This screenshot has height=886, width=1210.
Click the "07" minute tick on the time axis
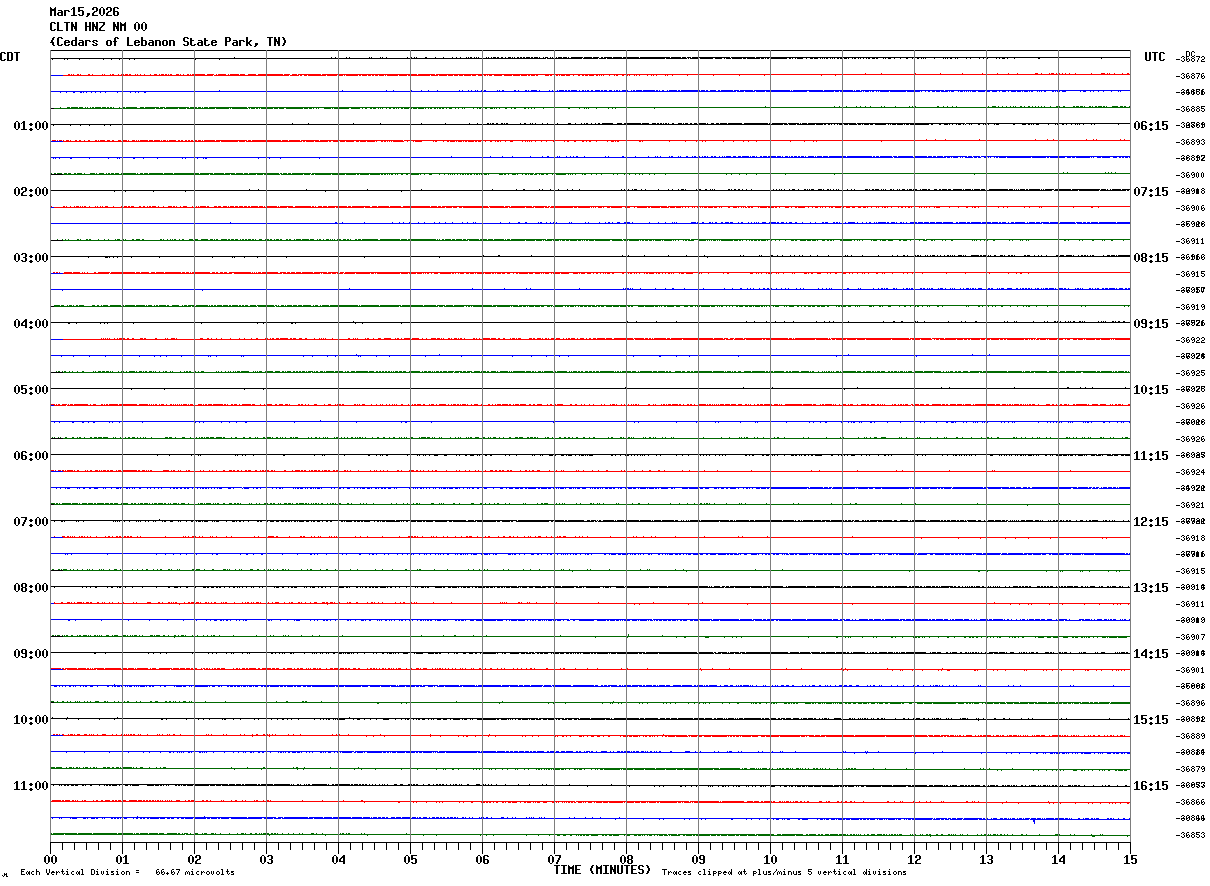click(554, 859)
